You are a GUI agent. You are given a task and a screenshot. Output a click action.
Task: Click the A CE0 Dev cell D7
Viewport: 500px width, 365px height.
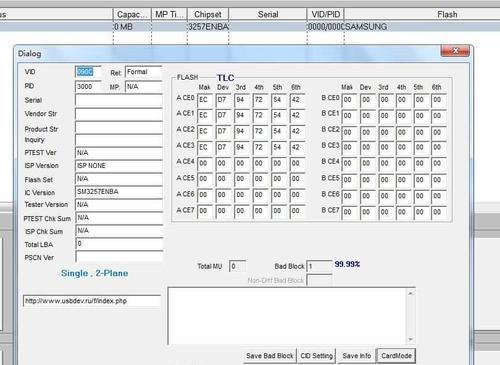tap(223, 100)
